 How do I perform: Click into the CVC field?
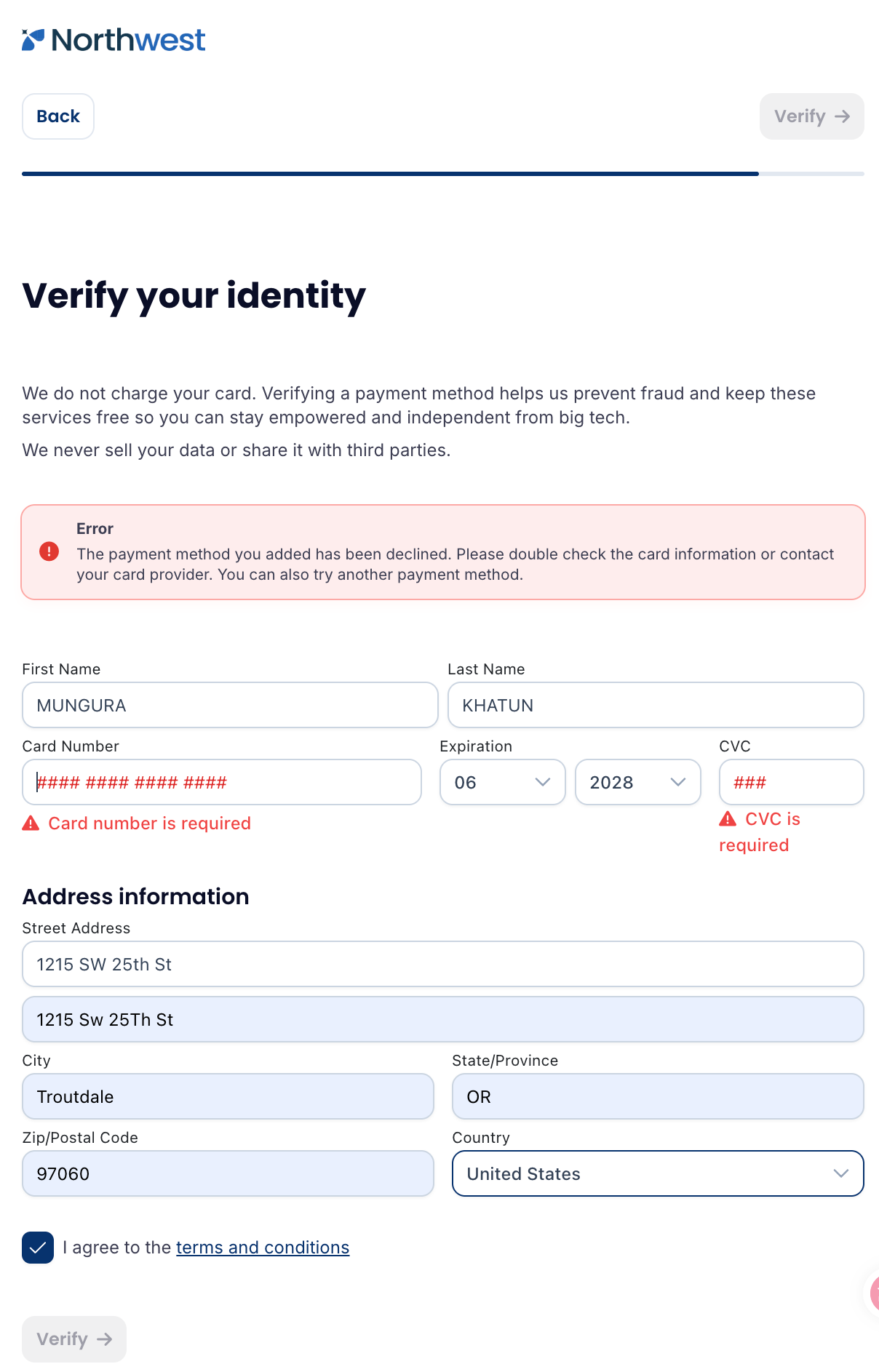click(x=792, y=782)
